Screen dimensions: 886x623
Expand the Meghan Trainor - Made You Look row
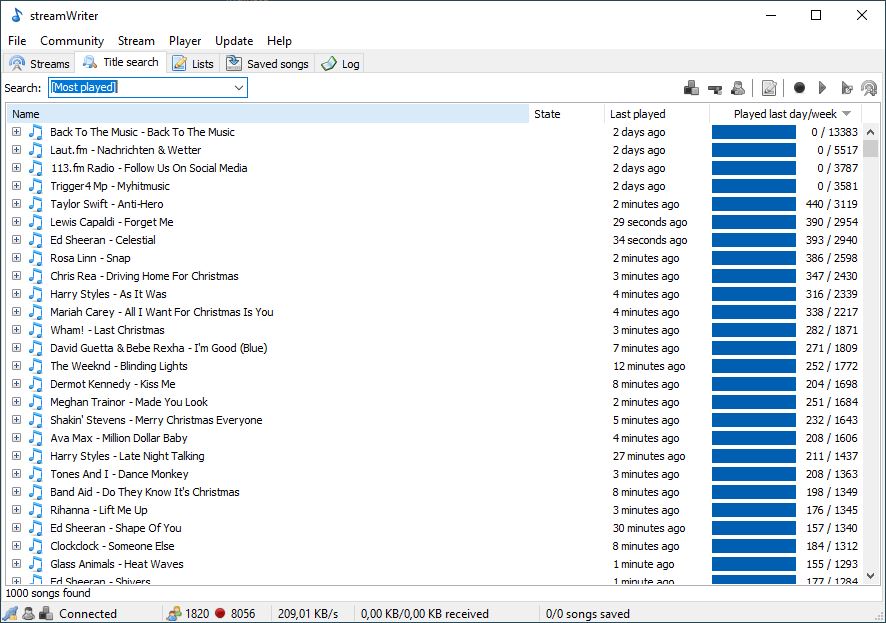(x=16, y=402)
